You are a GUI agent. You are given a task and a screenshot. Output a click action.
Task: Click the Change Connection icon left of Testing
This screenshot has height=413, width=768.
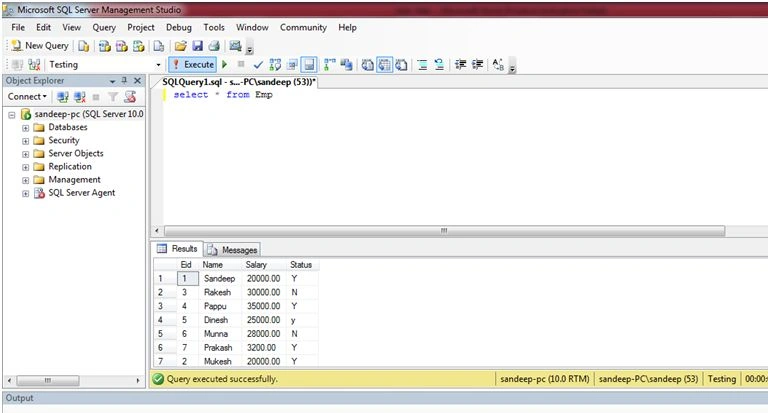(x=34, y=65)
